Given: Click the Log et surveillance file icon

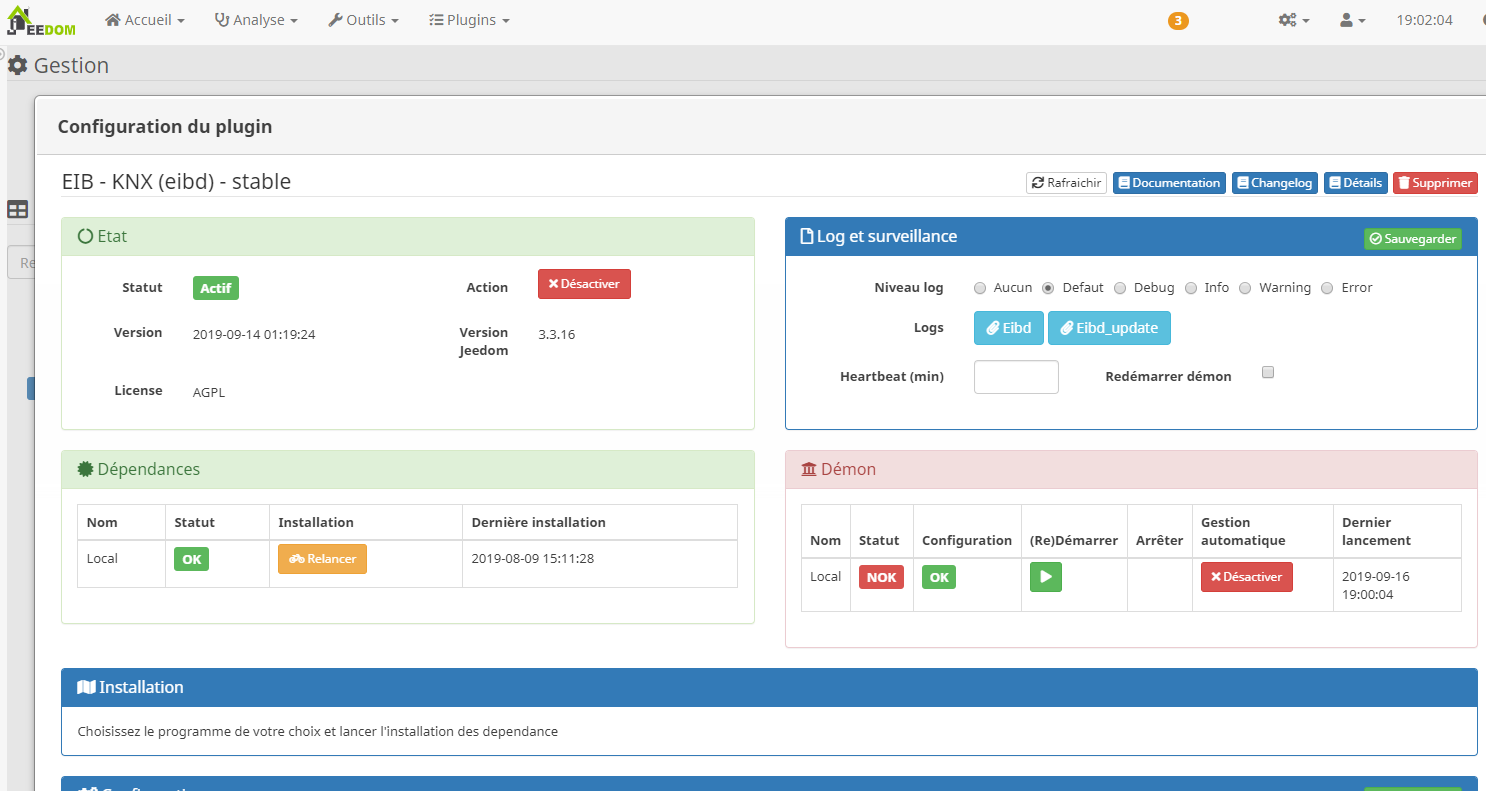Looking at the screenshot, I should (x=807, y=237).
